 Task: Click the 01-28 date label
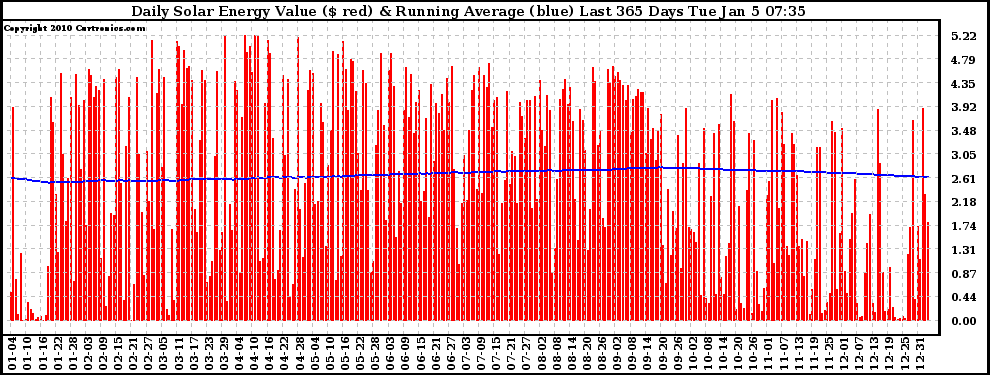pos(74,353)
